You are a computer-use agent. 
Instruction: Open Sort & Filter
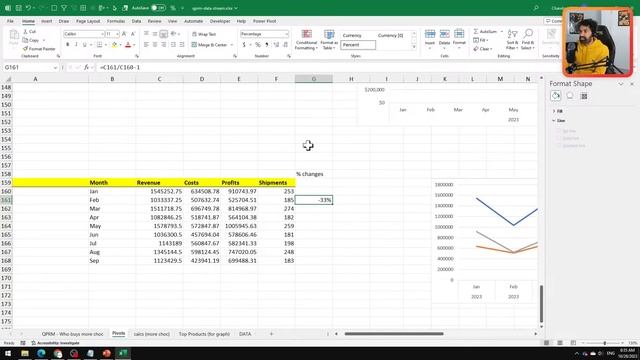(512, 39)
